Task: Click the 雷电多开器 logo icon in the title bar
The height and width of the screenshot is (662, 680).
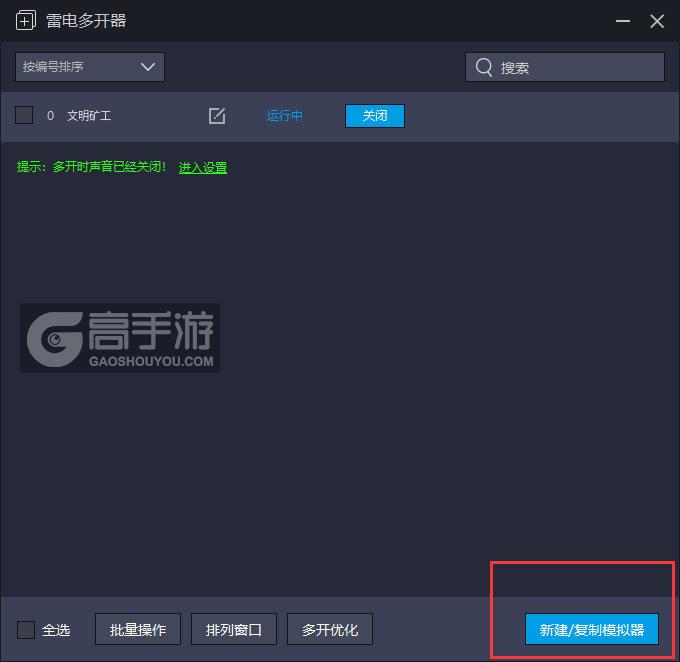Action: click(26, 21)
